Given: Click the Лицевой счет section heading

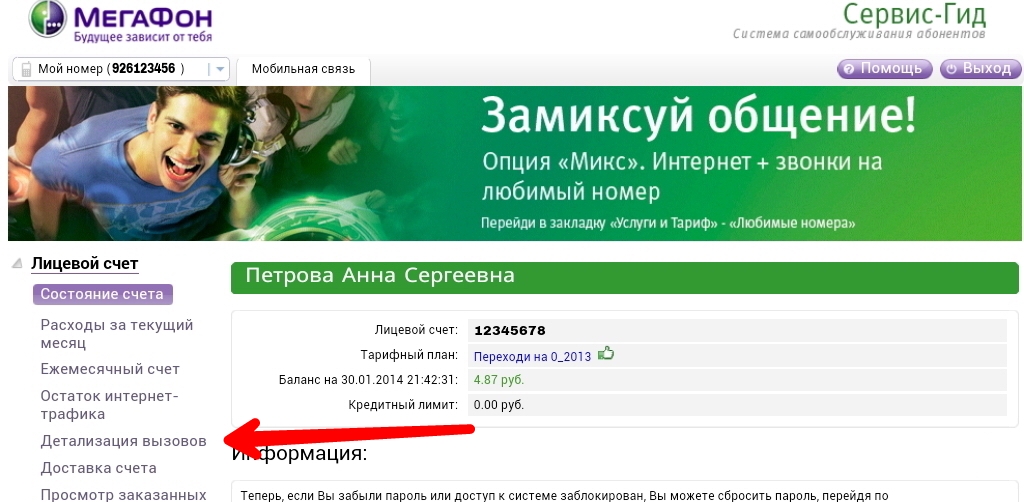Looking at the screenshot, I should click(x=85, y=264).
